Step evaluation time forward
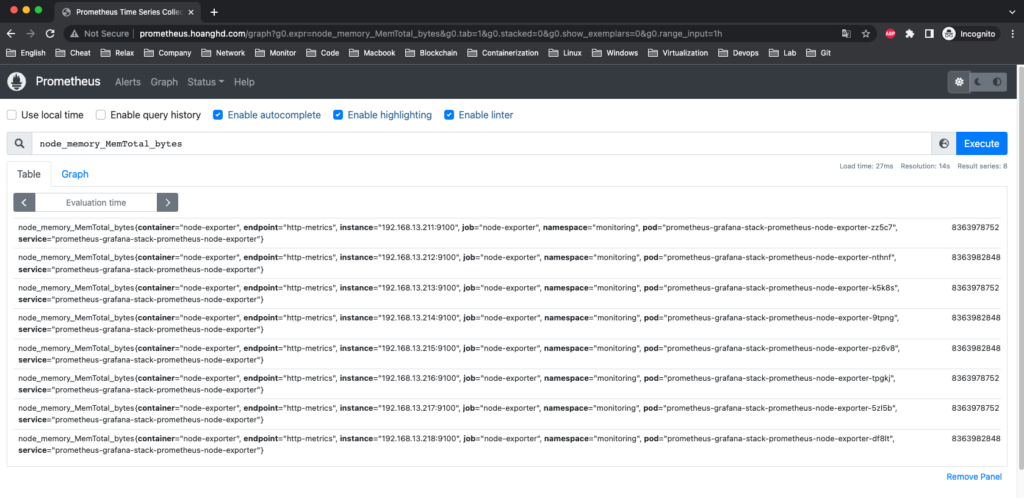This screenshot has width=1024, height=498. pos(167,202)
